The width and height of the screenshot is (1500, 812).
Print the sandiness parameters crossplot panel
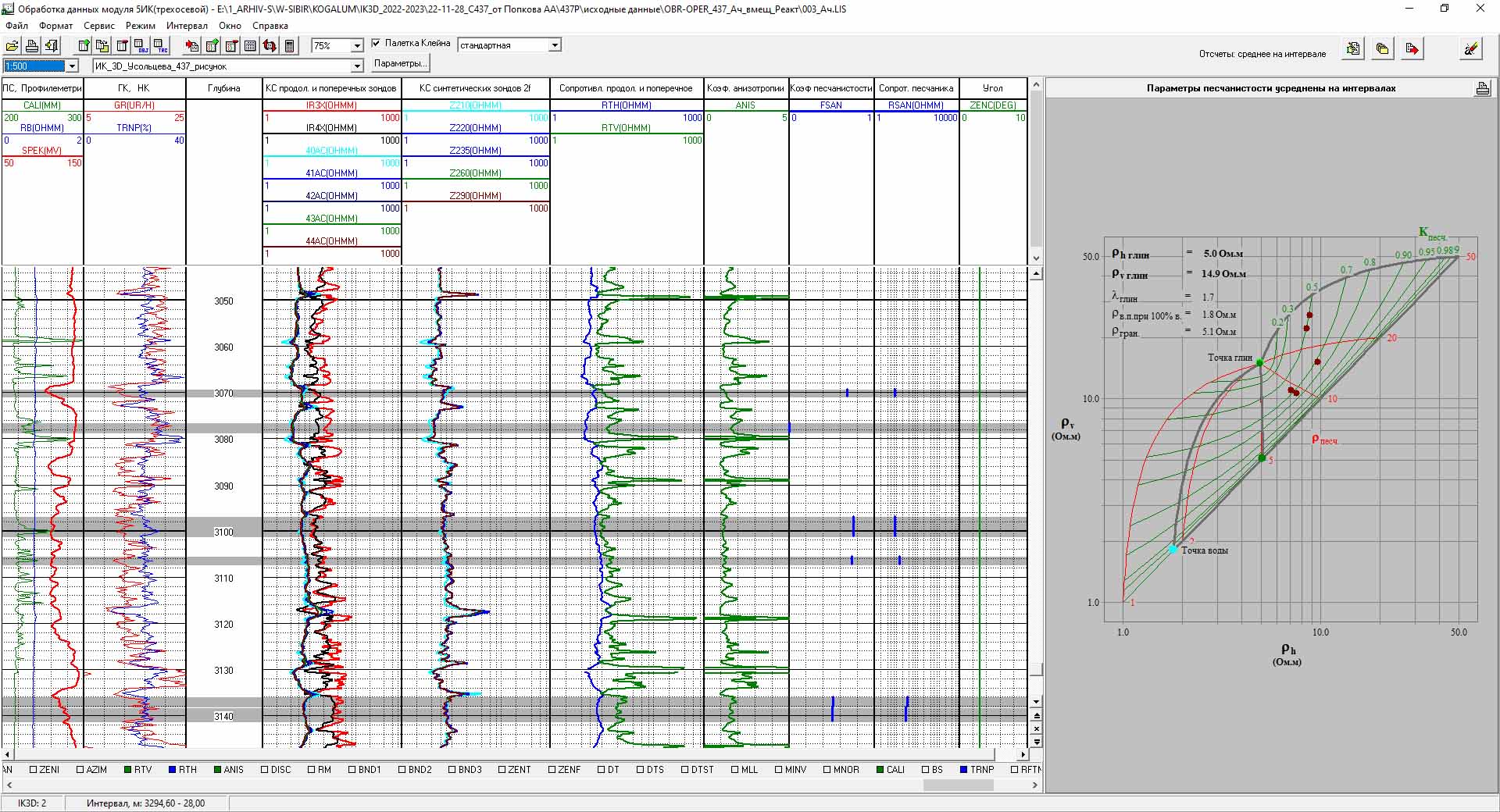(x=1482, y=88)
